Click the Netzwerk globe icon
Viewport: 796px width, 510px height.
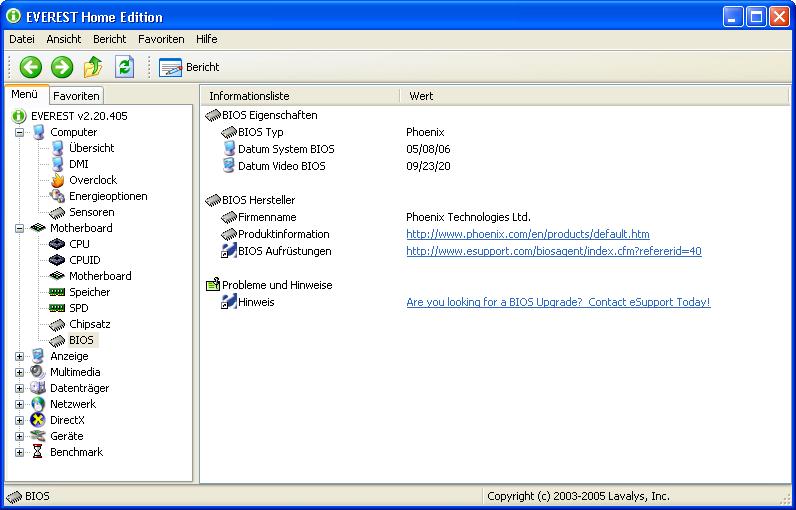pyautogui.click(x=38, y=404)
